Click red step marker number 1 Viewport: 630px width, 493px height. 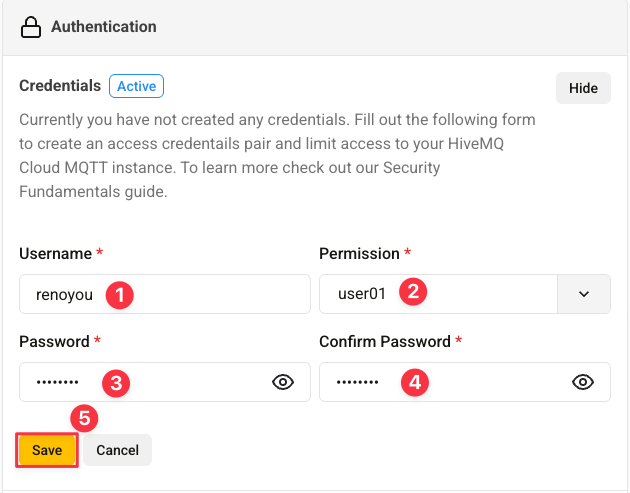(x=119, y=294)
